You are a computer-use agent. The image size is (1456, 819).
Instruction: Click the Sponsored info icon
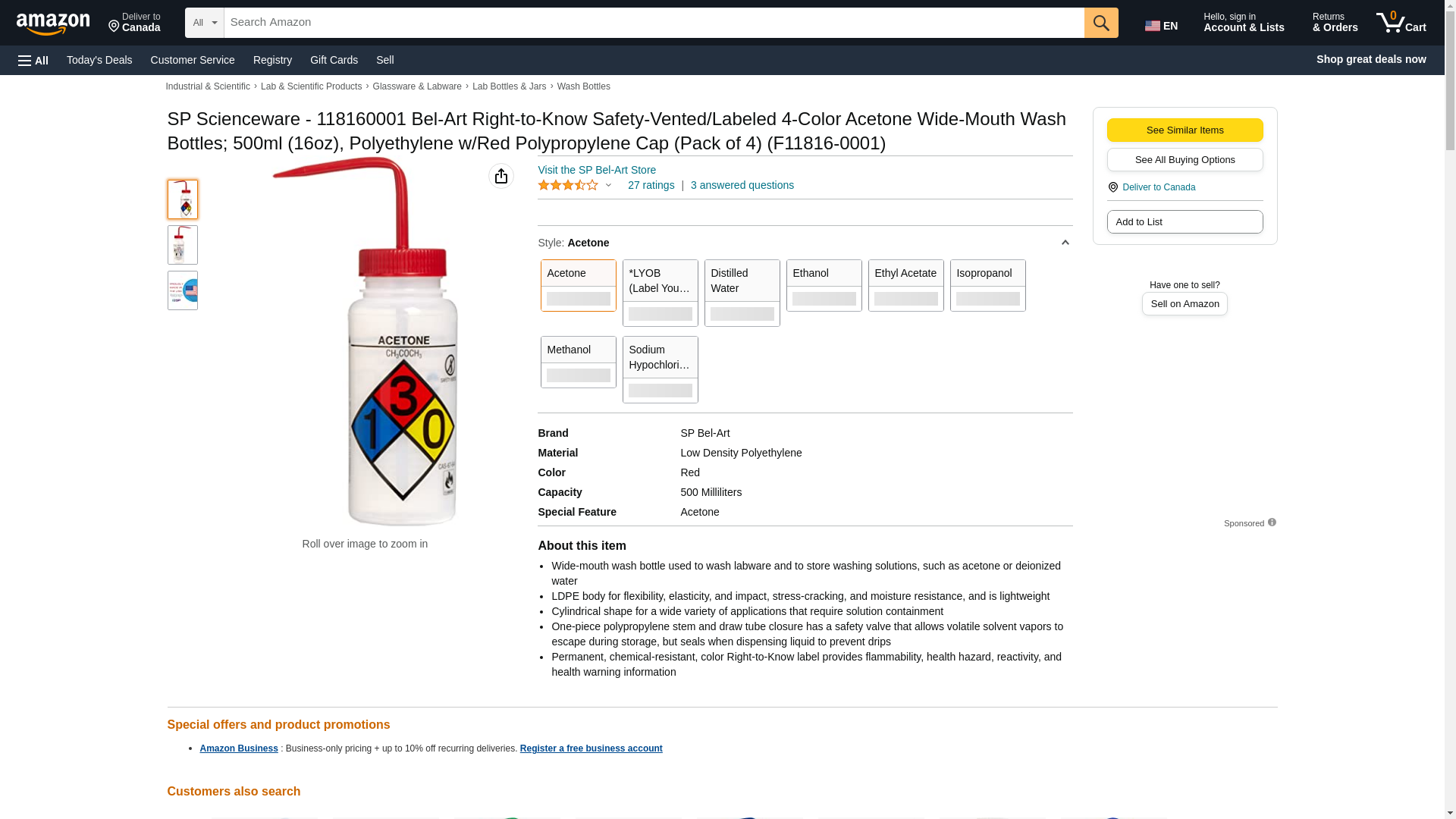coord(1272,522)
